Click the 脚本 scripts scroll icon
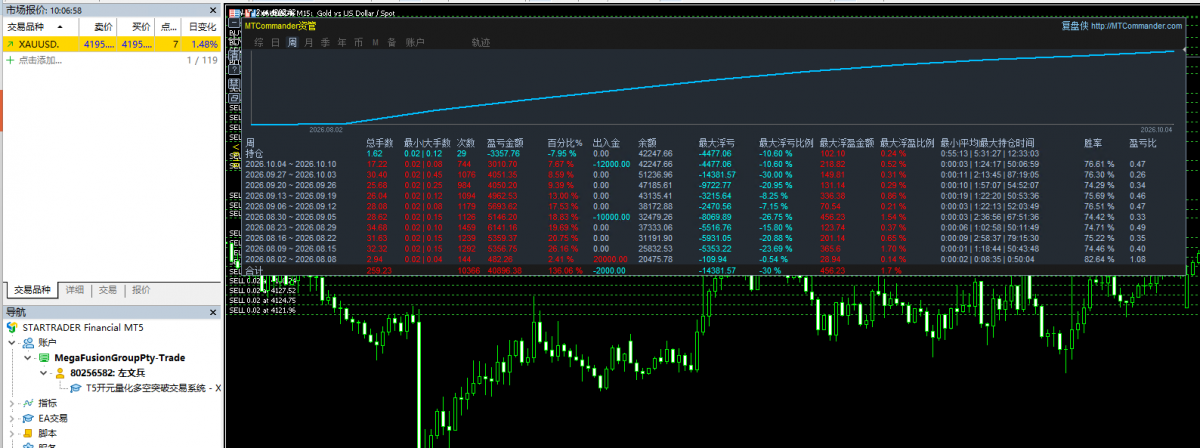The width and height of the screenshot is (1200, 448). point(28,433)
